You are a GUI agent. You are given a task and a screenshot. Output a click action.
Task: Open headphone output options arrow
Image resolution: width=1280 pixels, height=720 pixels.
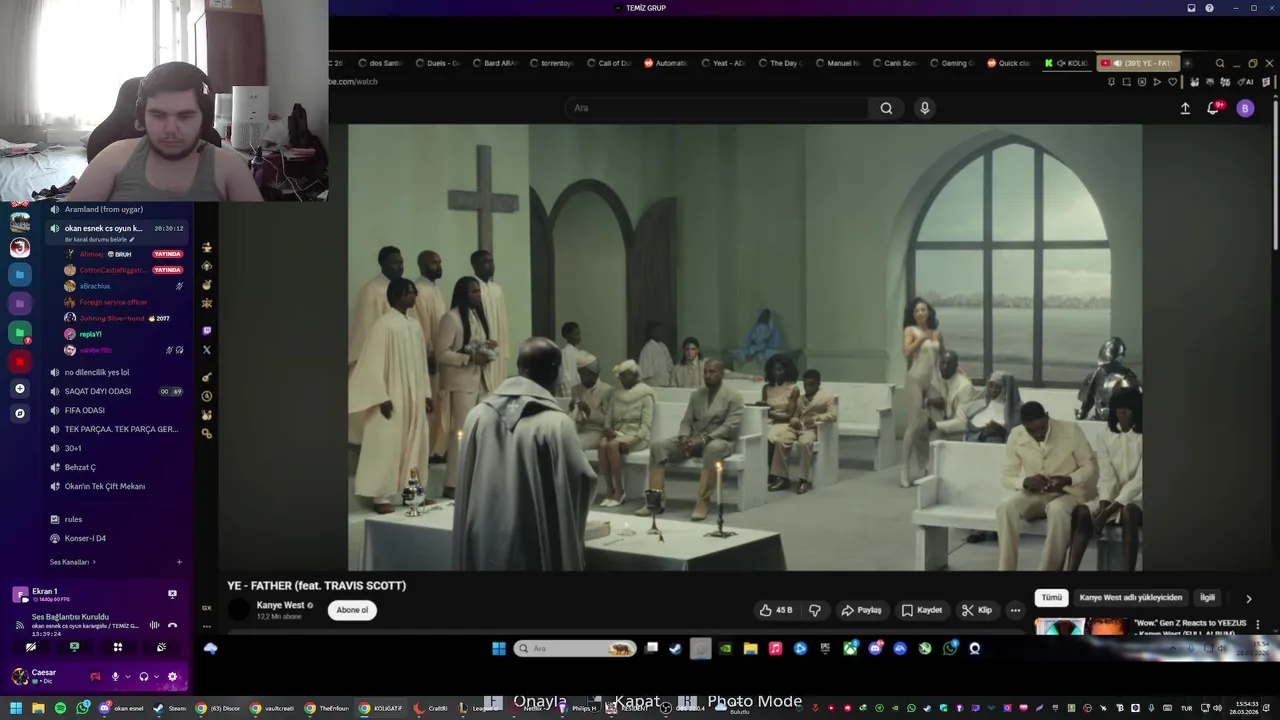click(156, 677)
